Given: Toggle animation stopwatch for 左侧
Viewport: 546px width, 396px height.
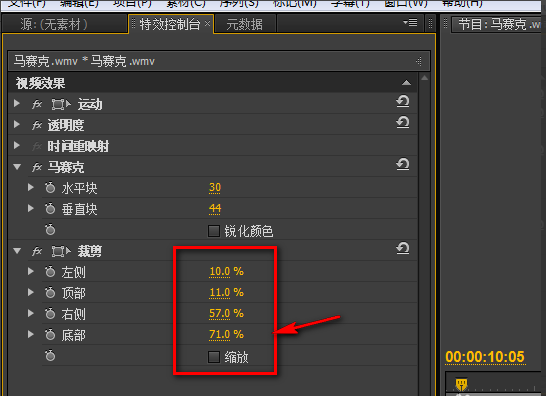Looking at the screenshot, I should 50,272.
